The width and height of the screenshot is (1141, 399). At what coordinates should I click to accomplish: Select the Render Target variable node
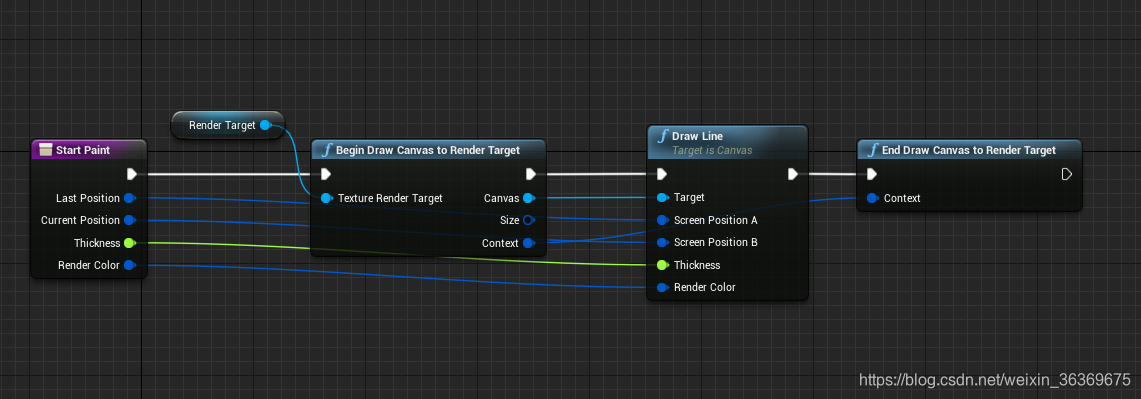[228, 125]
